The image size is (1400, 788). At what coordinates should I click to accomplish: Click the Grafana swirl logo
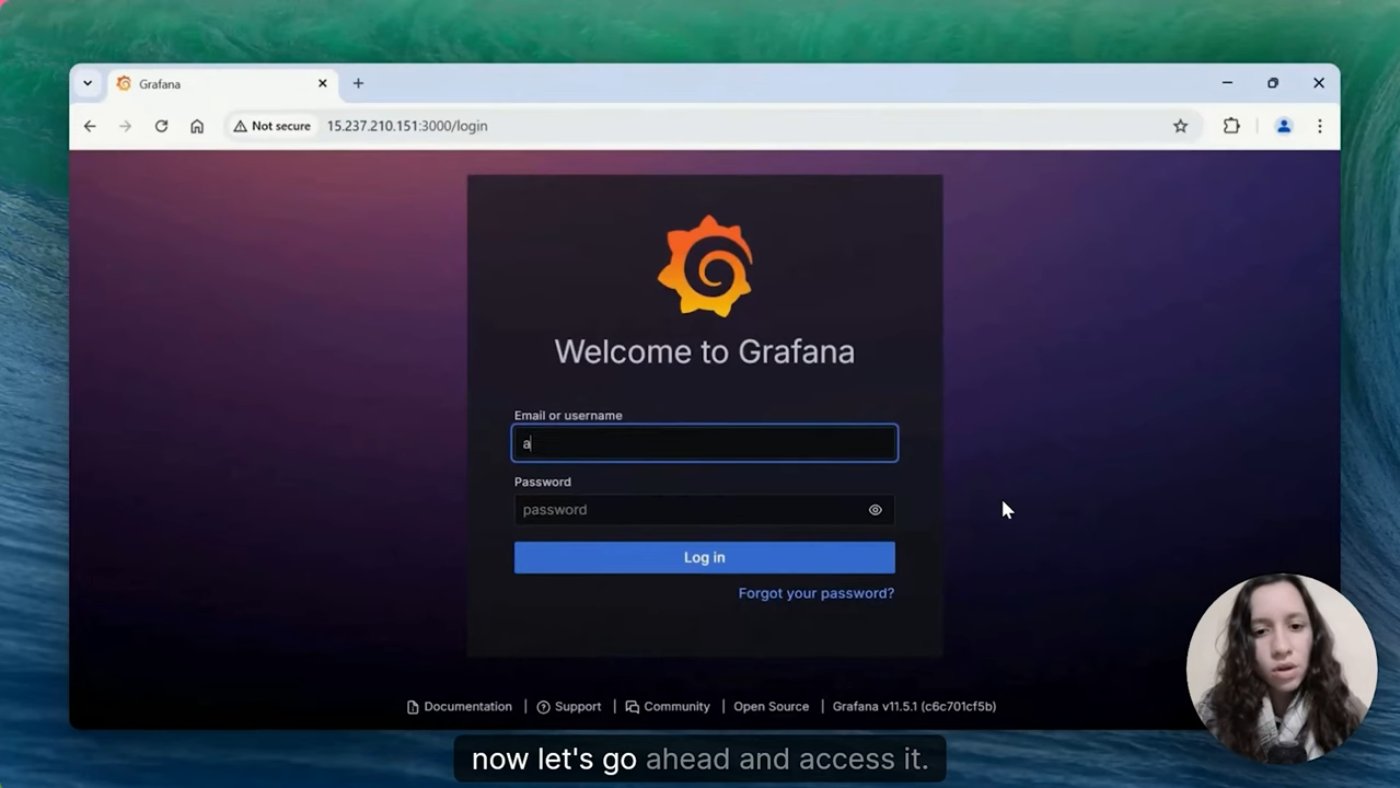coord(705,266)
